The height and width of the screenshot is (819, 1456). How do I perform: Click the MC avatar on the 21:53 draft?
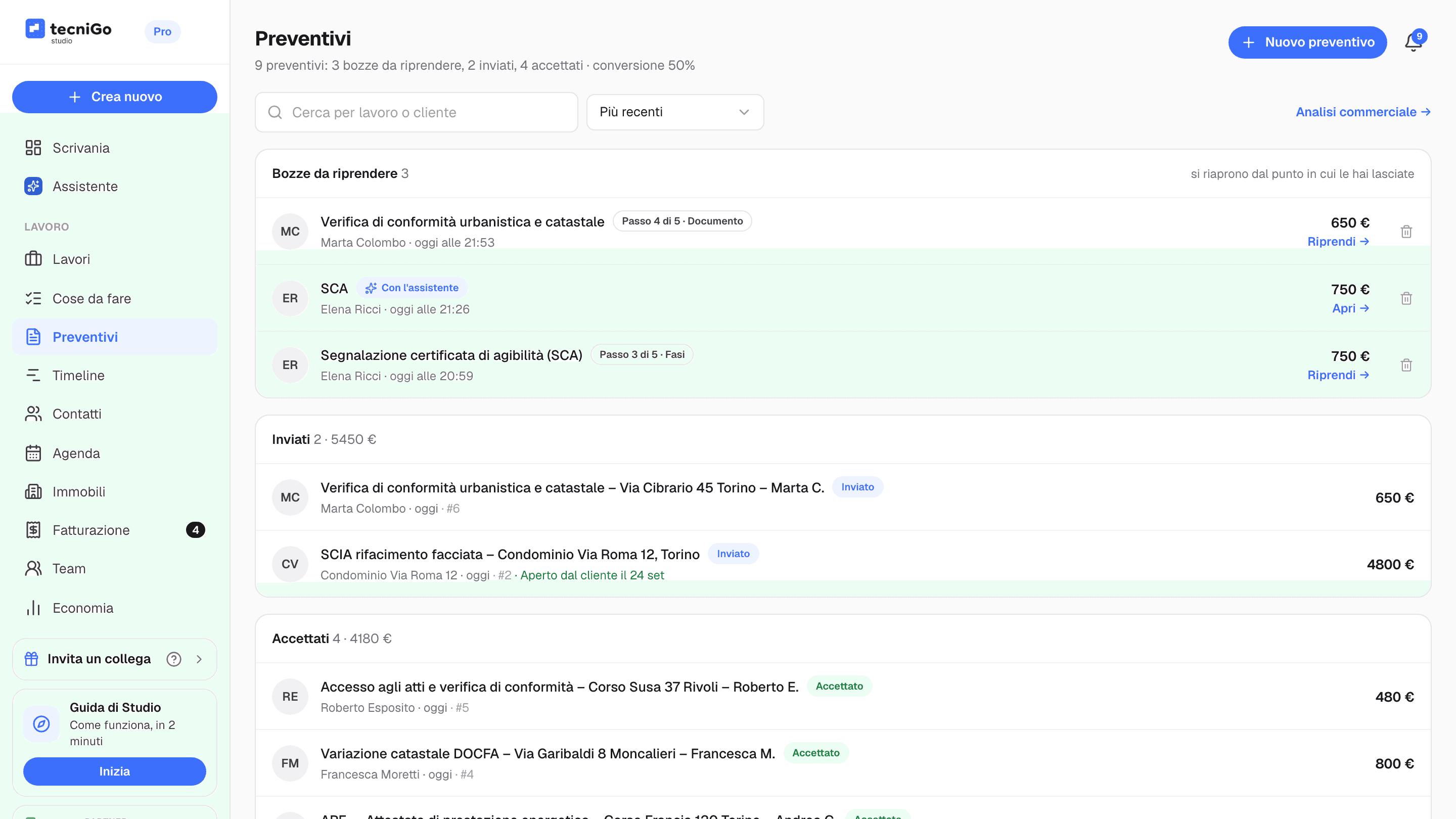coord(290,232)
